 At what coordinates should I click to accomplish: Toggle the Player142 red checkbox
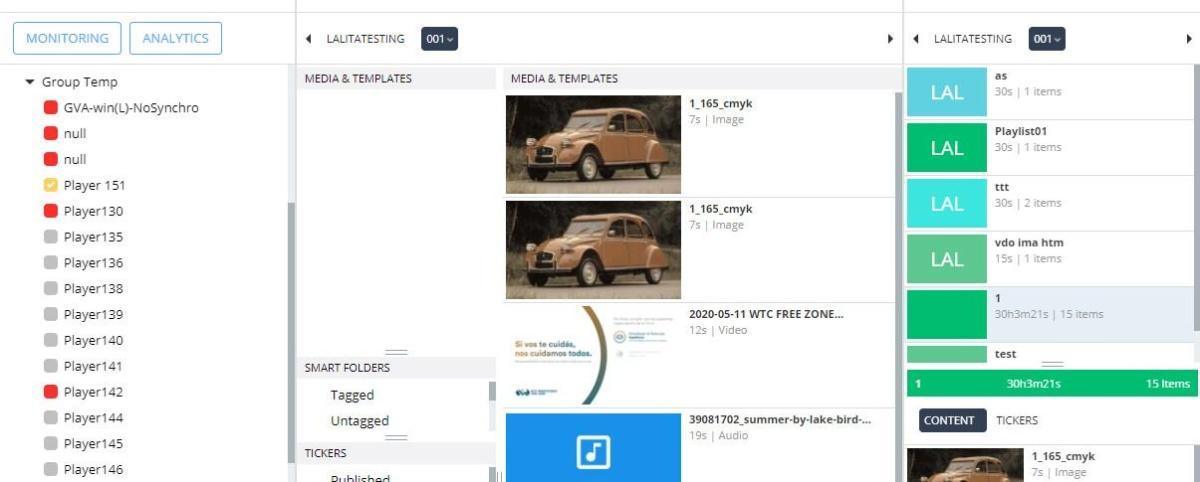pos(50,392)
